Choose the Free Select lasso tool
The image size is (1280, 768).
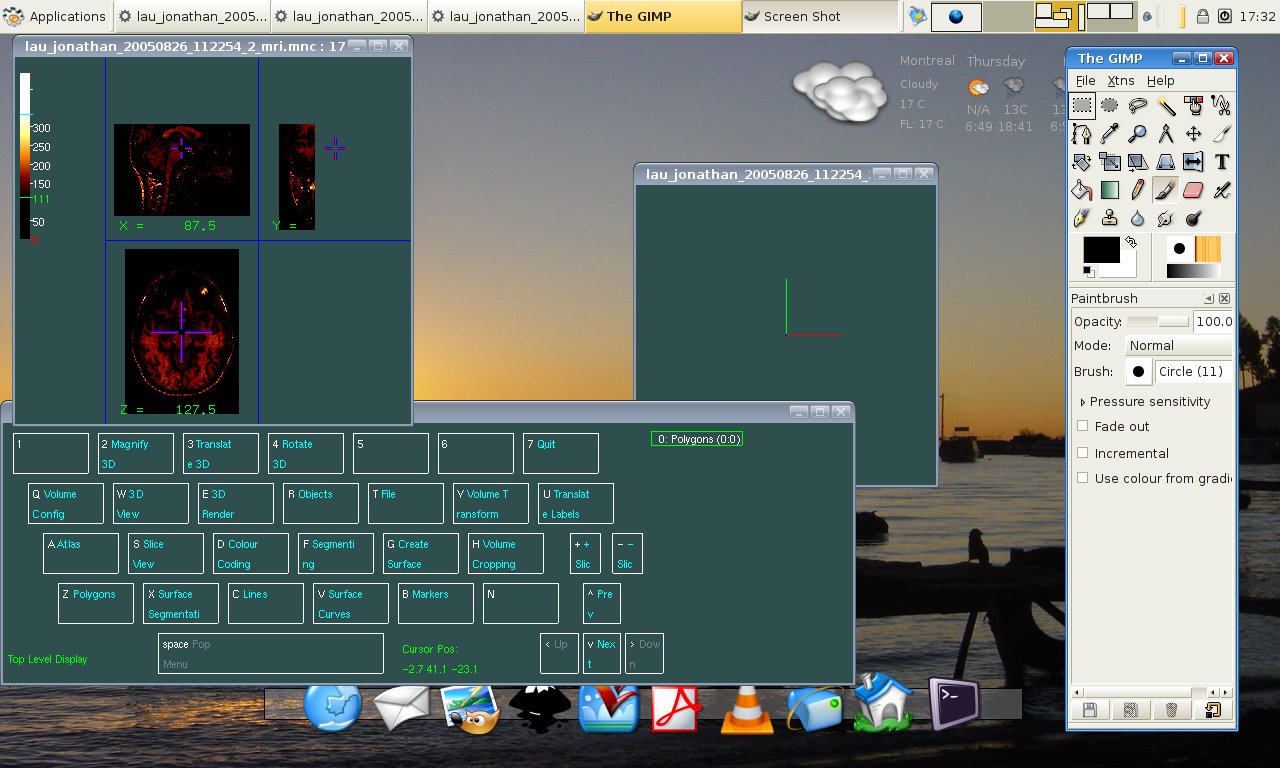(x=1138, y=105)
